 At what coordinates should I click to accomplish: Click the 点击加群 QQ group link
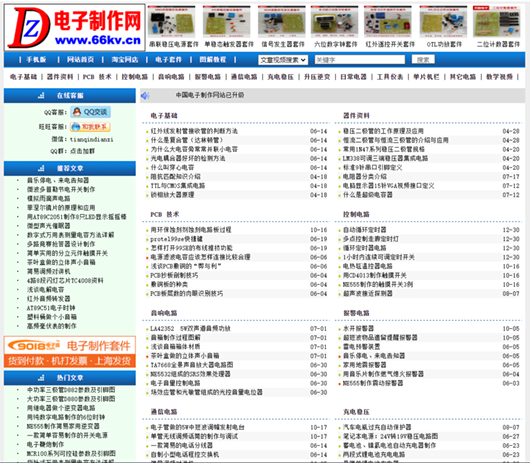82,151
